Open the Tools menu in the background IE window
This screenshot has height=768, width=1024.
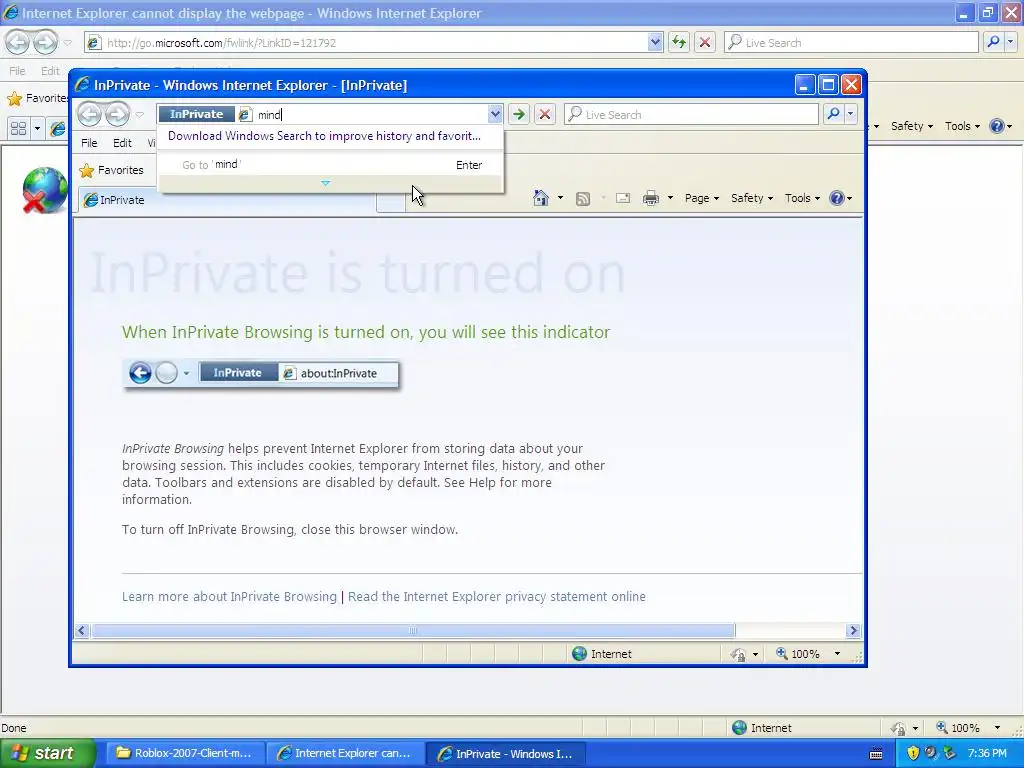pos(962,126)
